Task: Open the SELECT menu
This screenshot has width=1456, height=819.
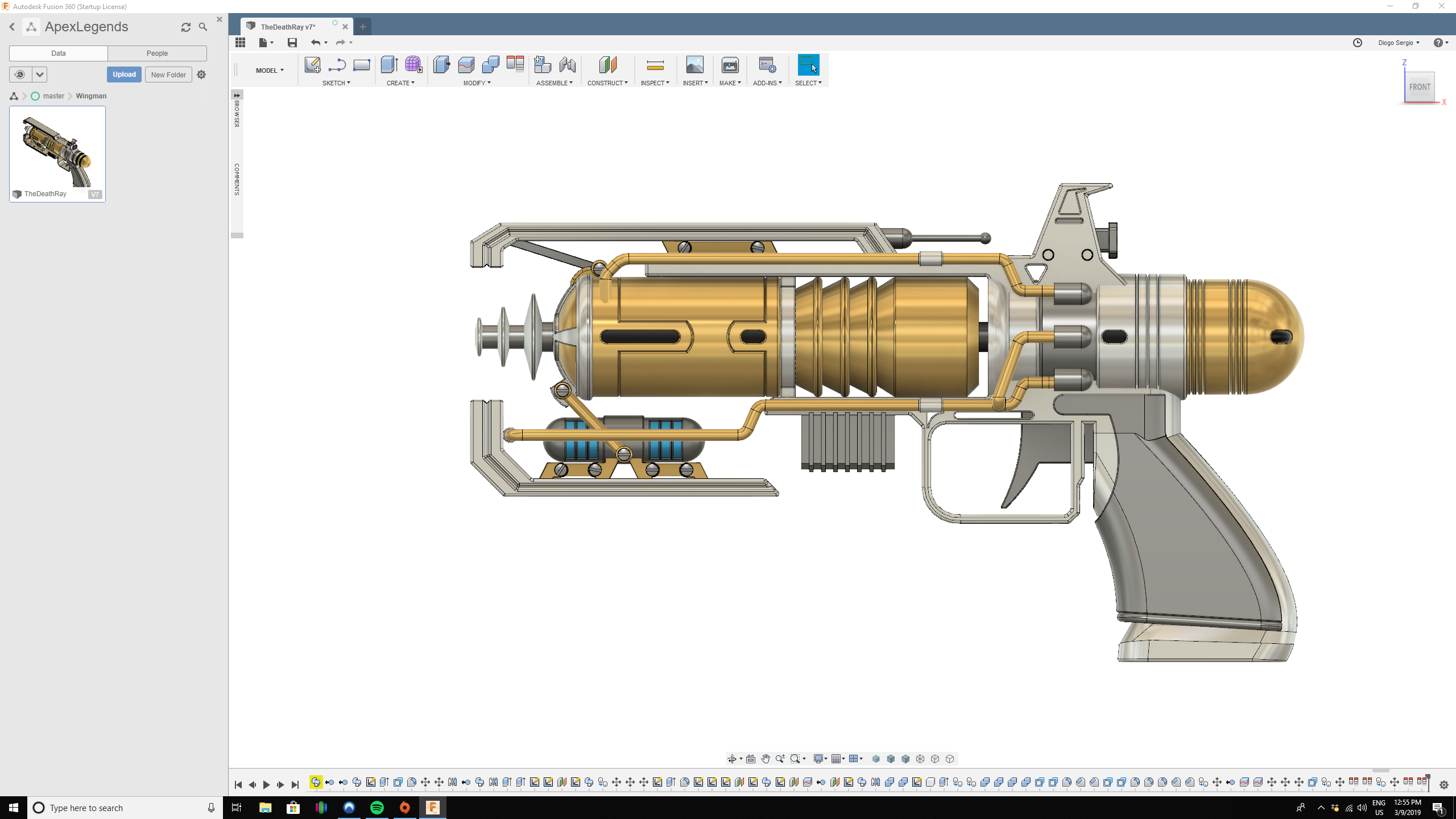Action: tap(808, 83)
